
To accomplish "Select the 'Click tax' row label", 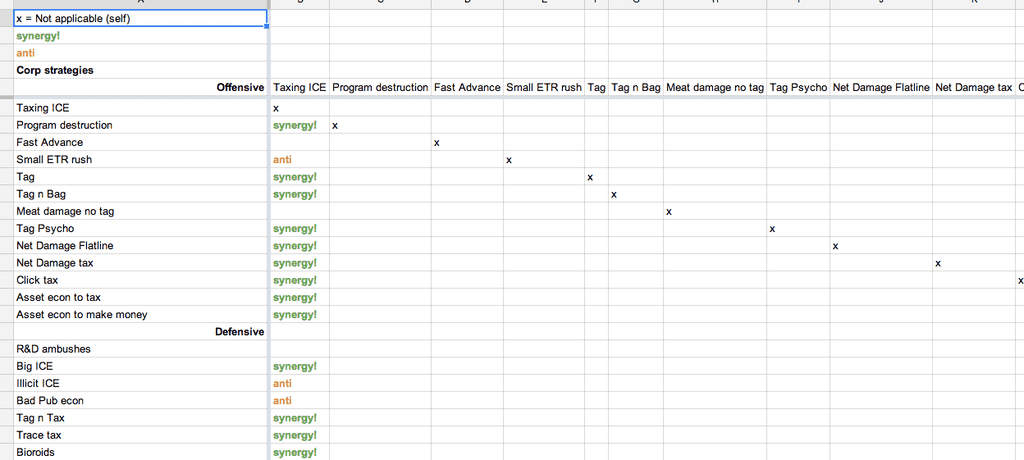I will point(140,280).
